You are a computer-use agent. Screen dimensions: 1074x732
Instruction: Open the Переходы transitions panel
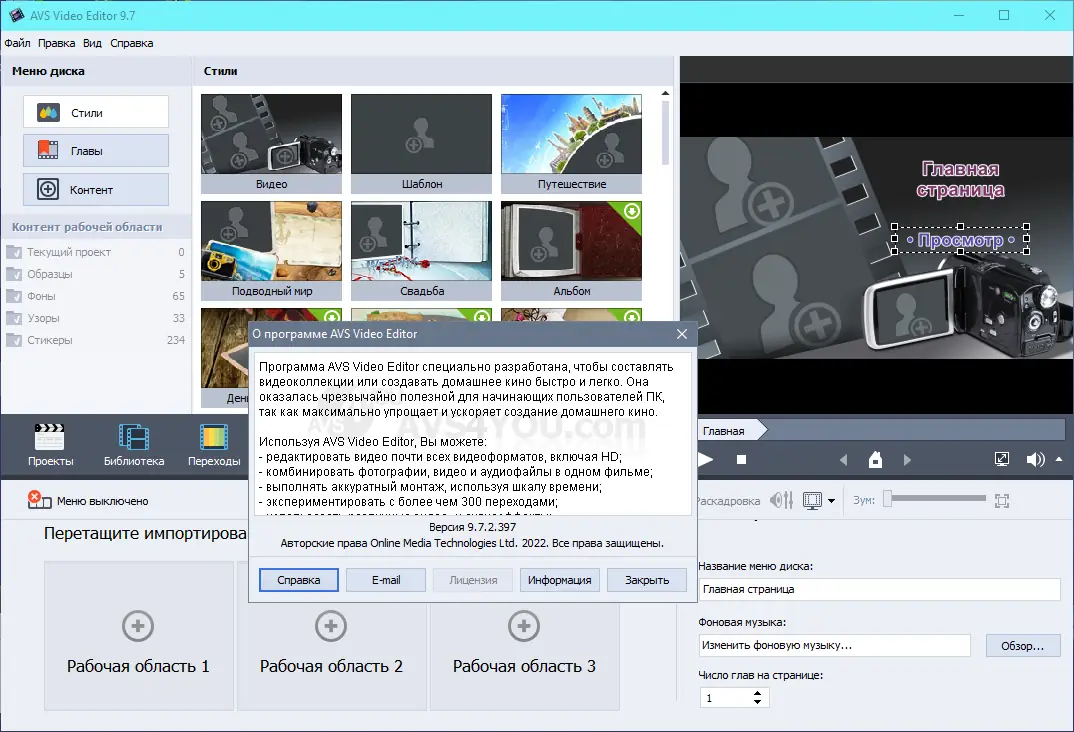214,445
